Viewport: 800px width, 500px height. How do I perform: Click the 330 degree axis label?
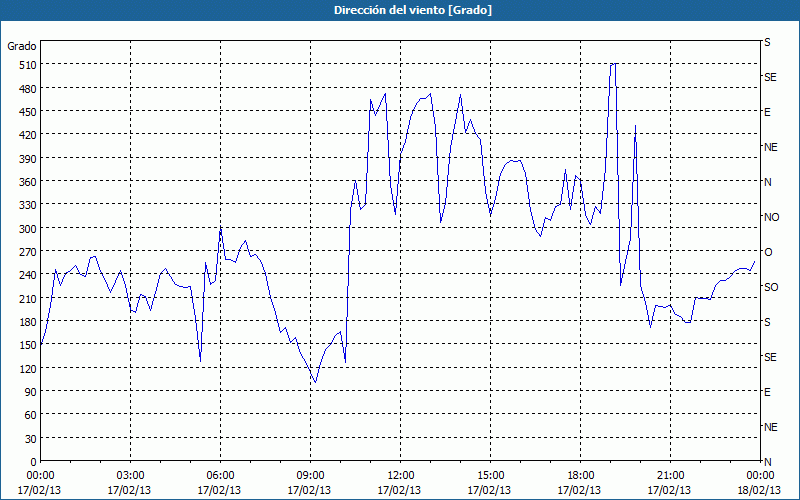(28, 205)
